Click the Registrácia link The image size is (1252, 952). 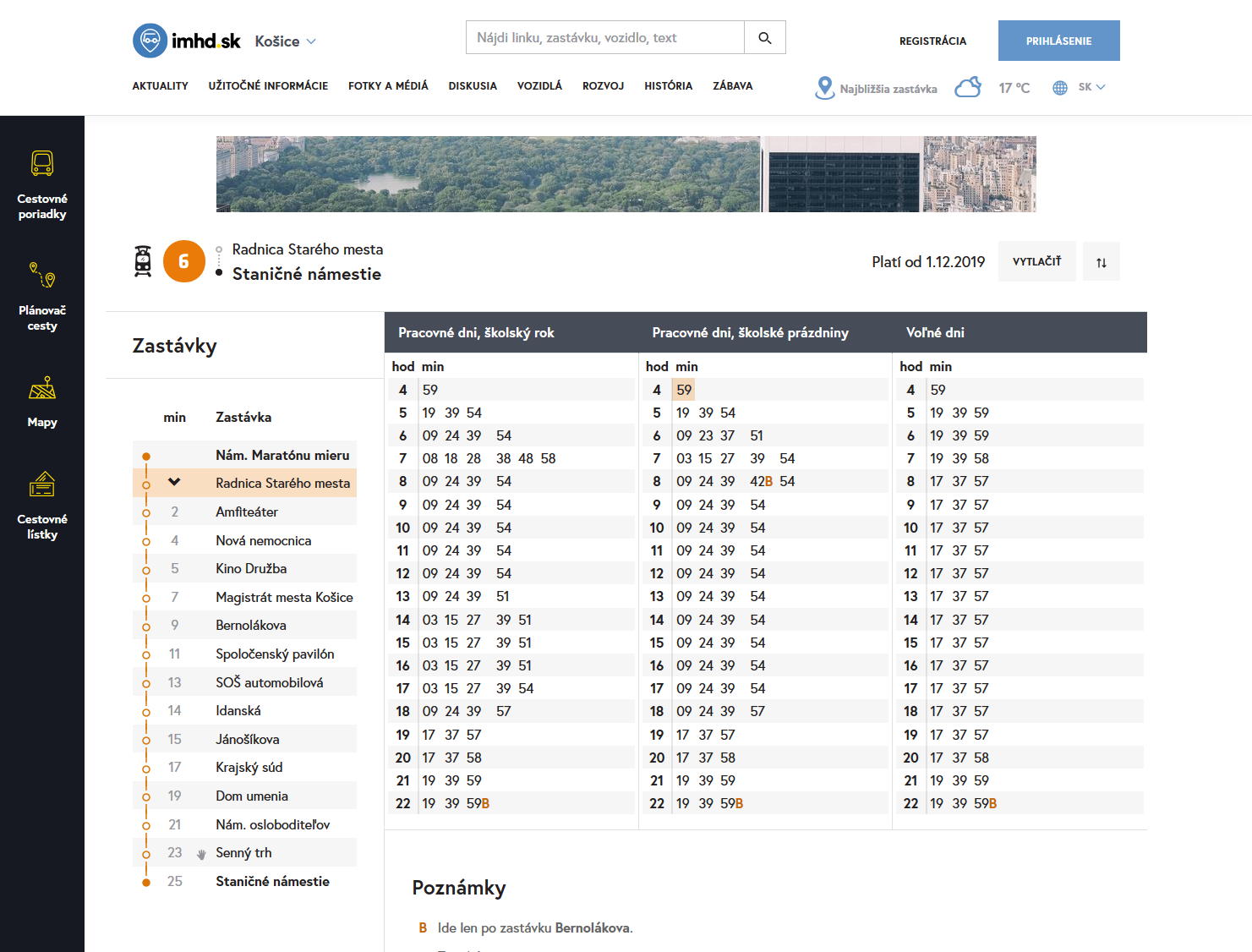pos(932,41)
